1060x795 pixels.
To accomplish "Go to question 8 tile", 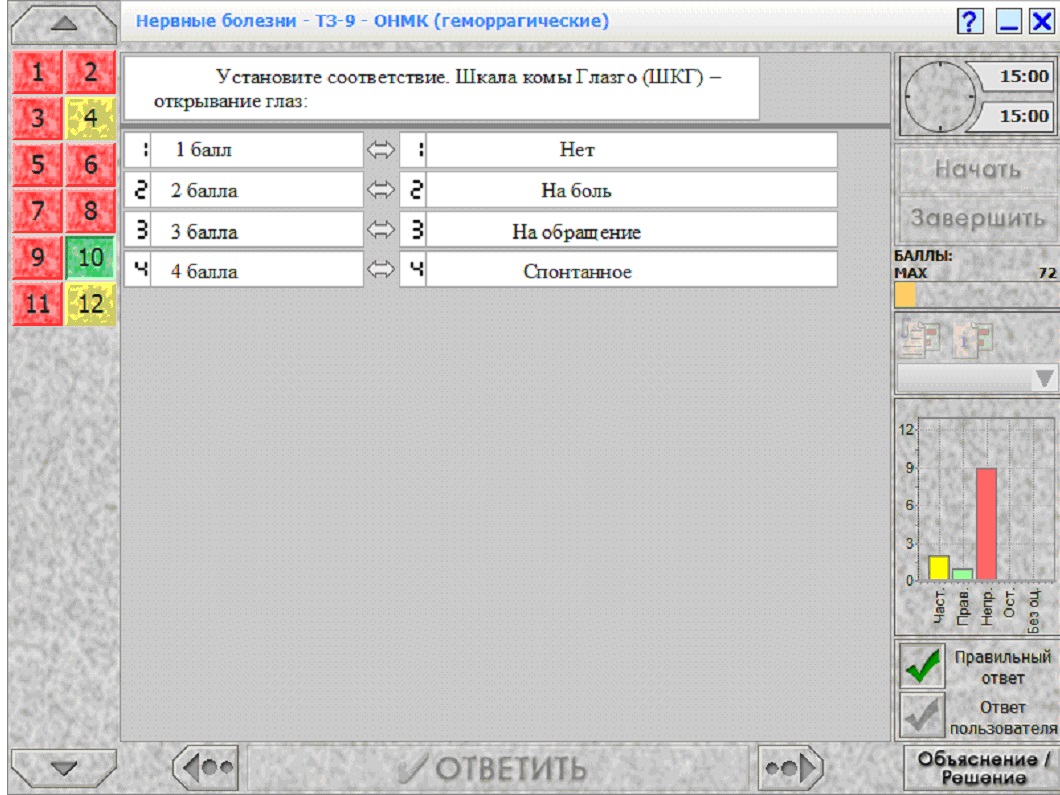I will pyautogui.click(x=91, y=211).
